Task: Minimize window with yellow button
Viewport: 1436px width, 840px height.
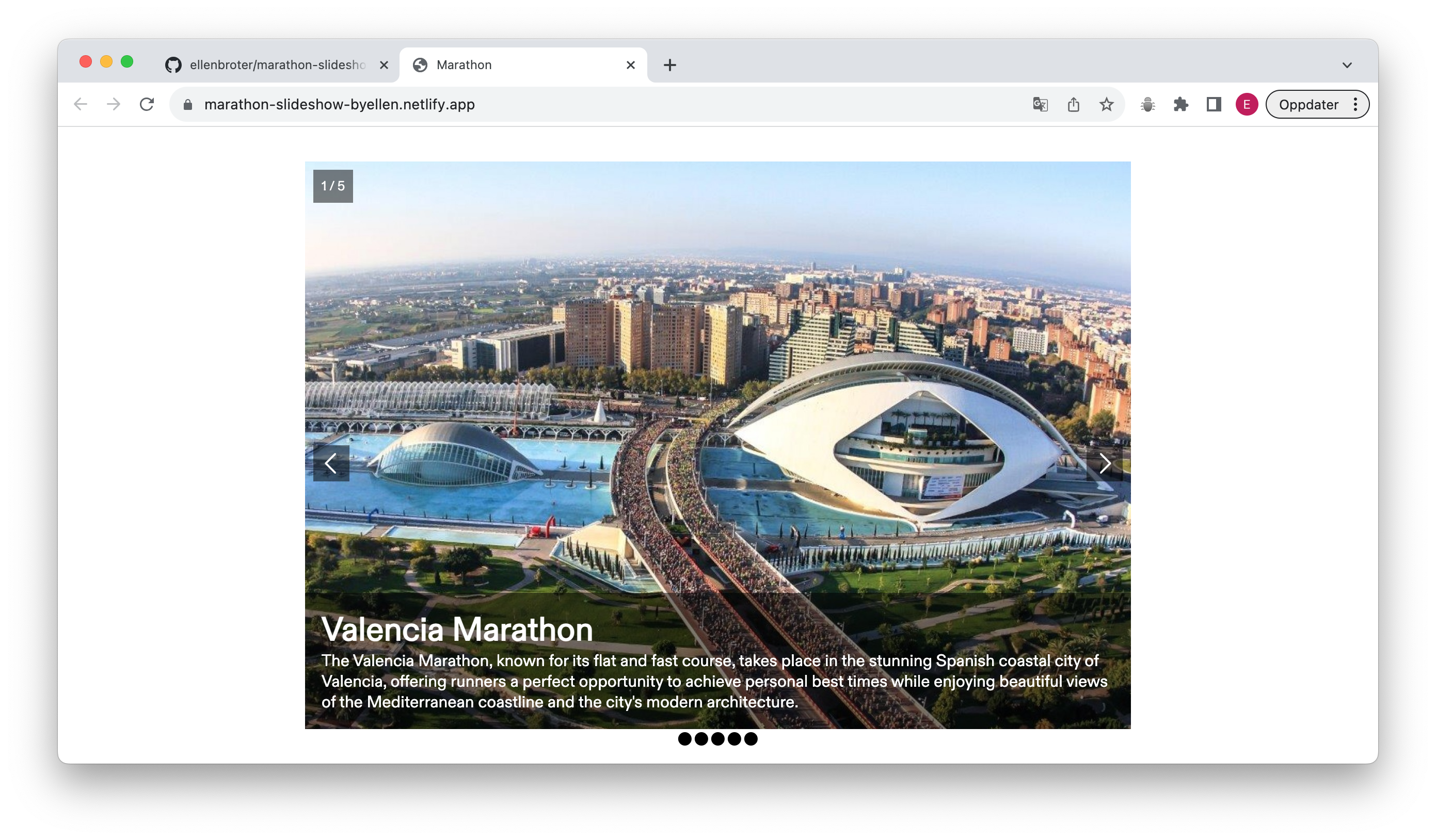Action: click(x=106, y=61)
